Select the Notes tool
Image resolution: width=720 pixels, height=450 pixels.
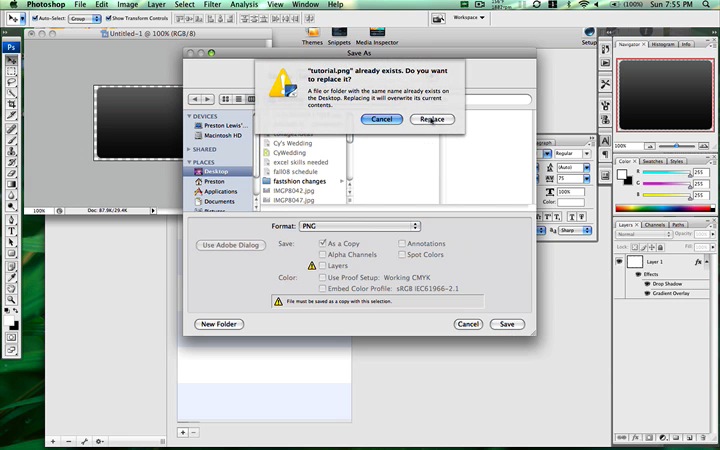point(11,267)
